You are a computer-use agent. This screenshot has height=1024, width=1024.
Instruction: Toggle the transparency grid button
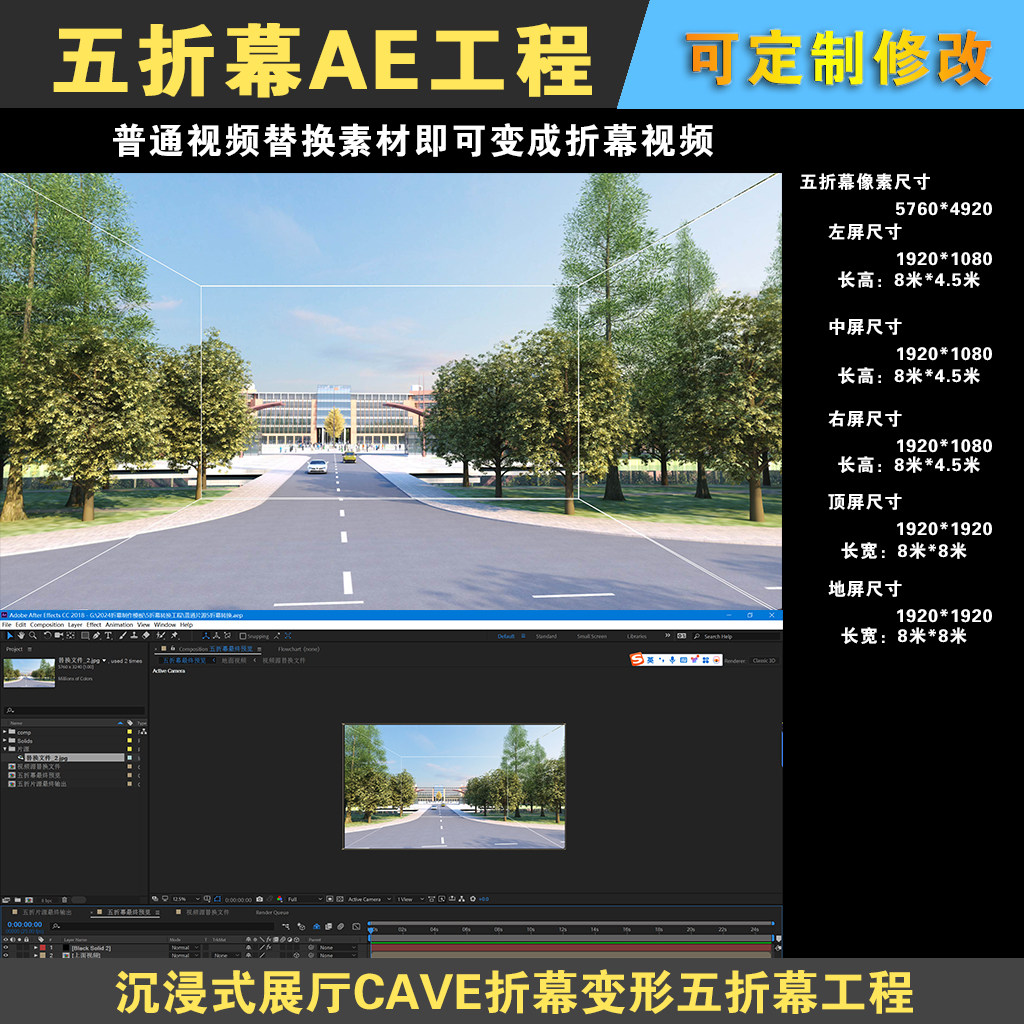tap(340, 899)
